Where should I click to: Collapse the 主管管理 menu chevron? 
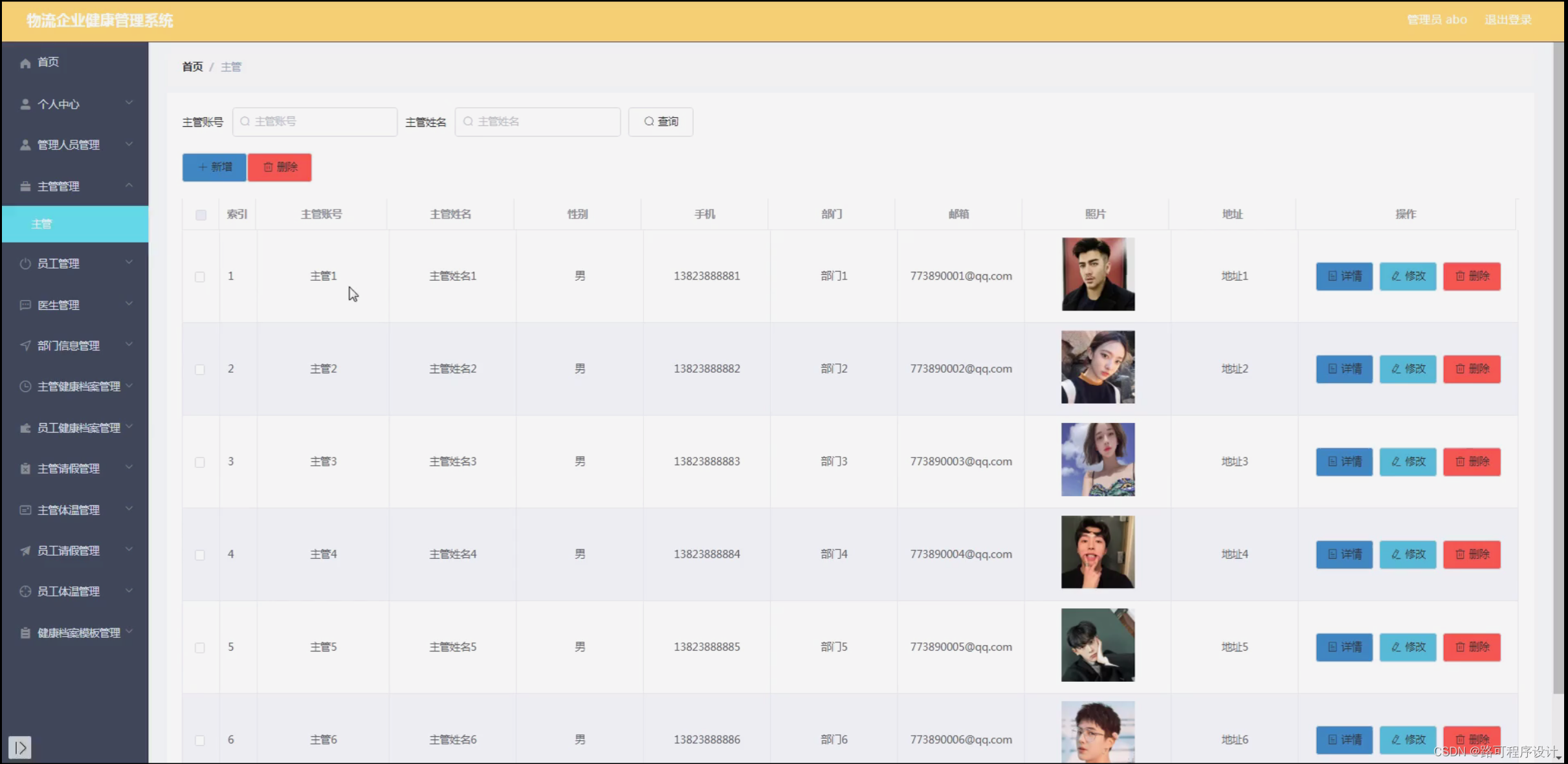[129, 186]
